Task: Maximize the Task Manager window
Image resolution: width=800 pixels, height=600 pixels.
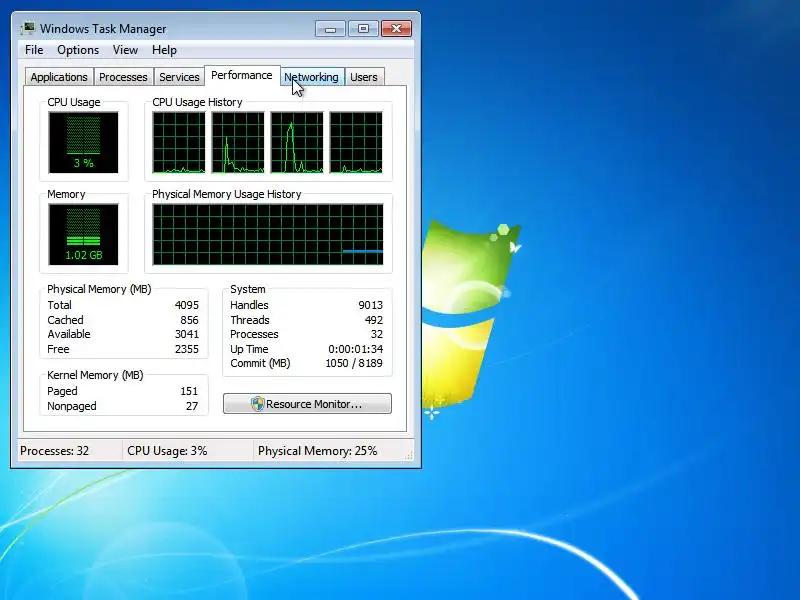Action: click(363, 29)
